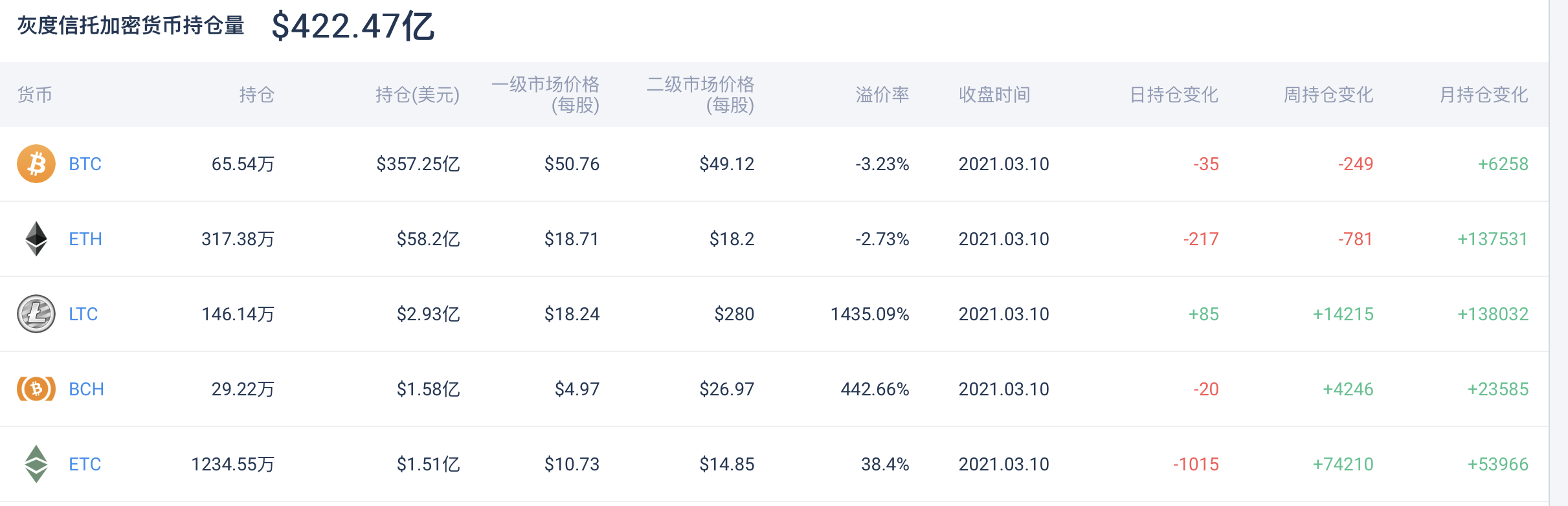The width and height of the screenshot is (1568, 506).
Task: Click the Ethereum Classic icon
Action: tap(36, 464)
